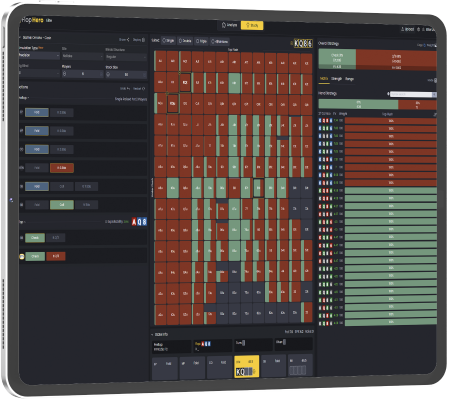
Task: Switch to the yellow Study tab
Action: pyautogui.click(x=252, y=25)
